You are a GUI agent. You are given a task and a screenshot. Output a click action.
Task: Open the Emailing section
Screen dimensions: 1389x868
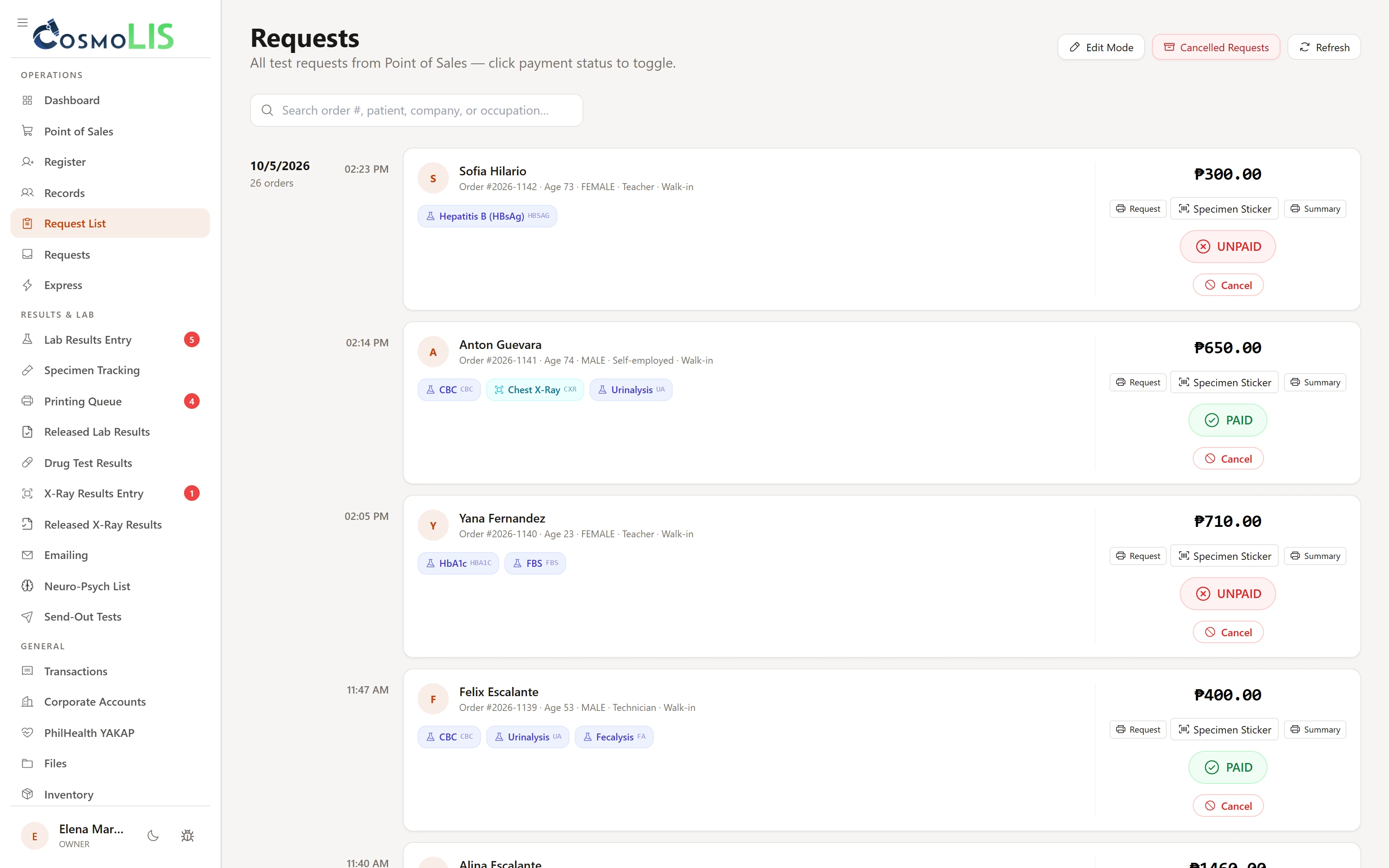(x=110, y=555)
